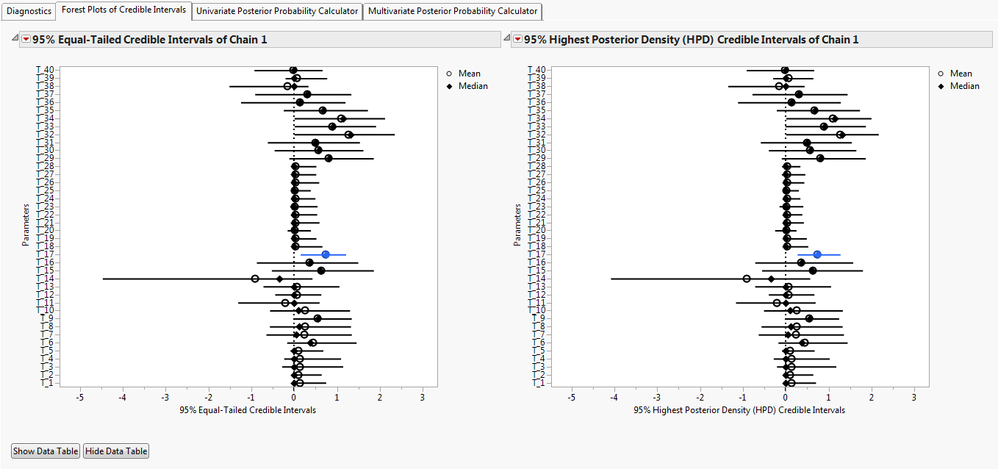This screenshot has width=998, height=469.
Task: Click the Parameters y-axis label of Equal-Tailed plot
Action: (25, 225)
